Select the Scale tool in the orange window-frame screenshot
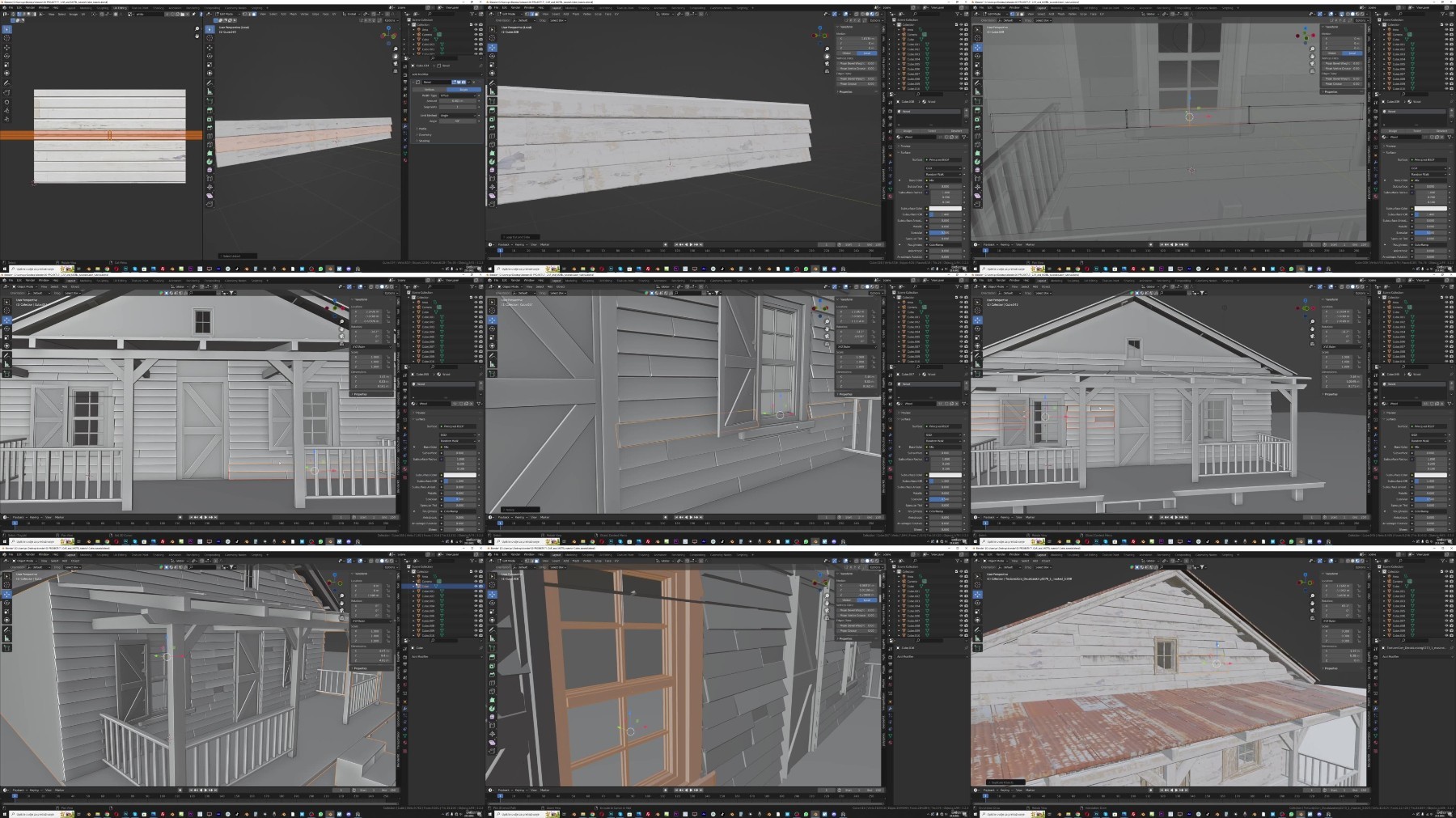The height and width of the screenshot is (818, 1456). (492, 612)
